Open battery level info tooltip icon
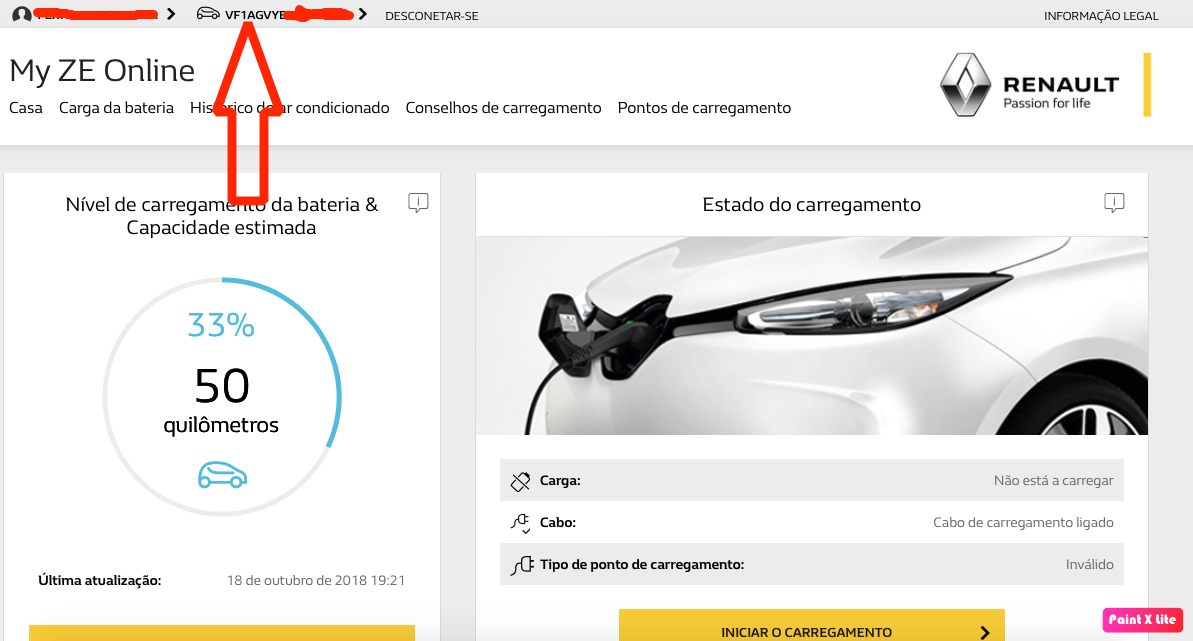Image resolution: width=1193 pixels, height=641 pixels. pyautogui.click(x=418, y=203)
